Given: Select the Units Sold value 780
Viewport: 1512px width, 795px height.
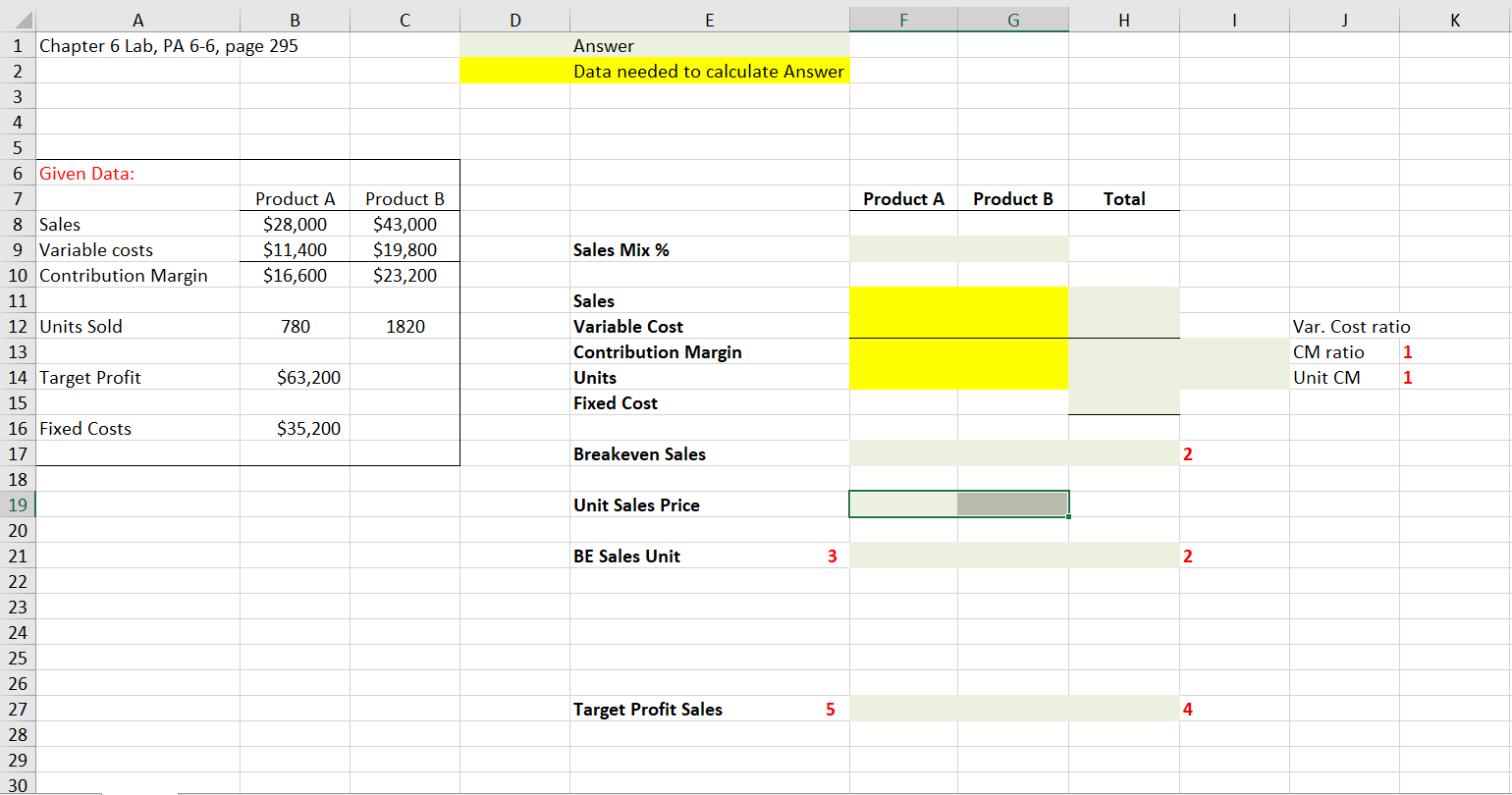Looking at the screenshot, I should click(x=295, y=326).
